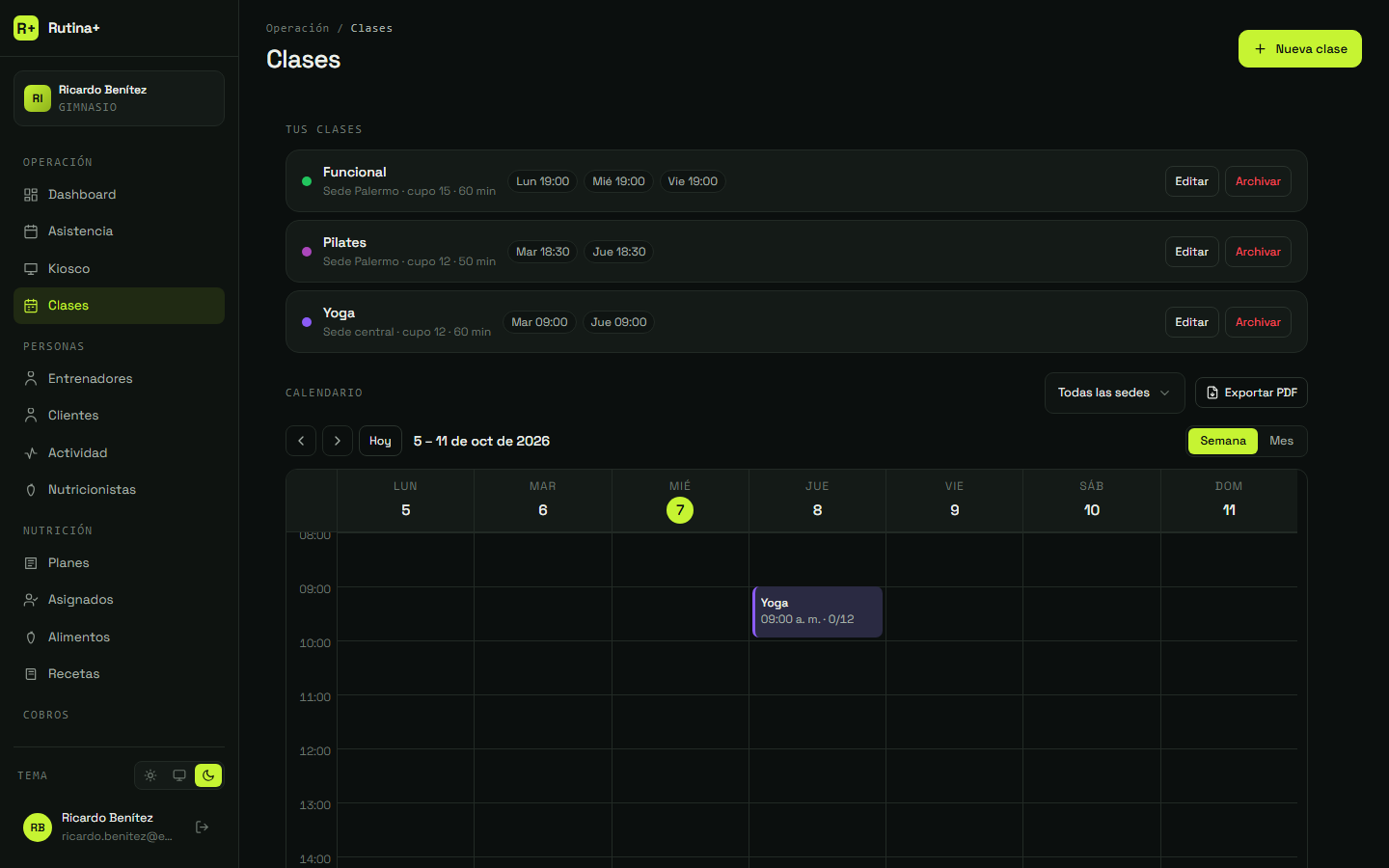Edit the Pilates class
The image size is (1389, 868).
coord(1192,252)
